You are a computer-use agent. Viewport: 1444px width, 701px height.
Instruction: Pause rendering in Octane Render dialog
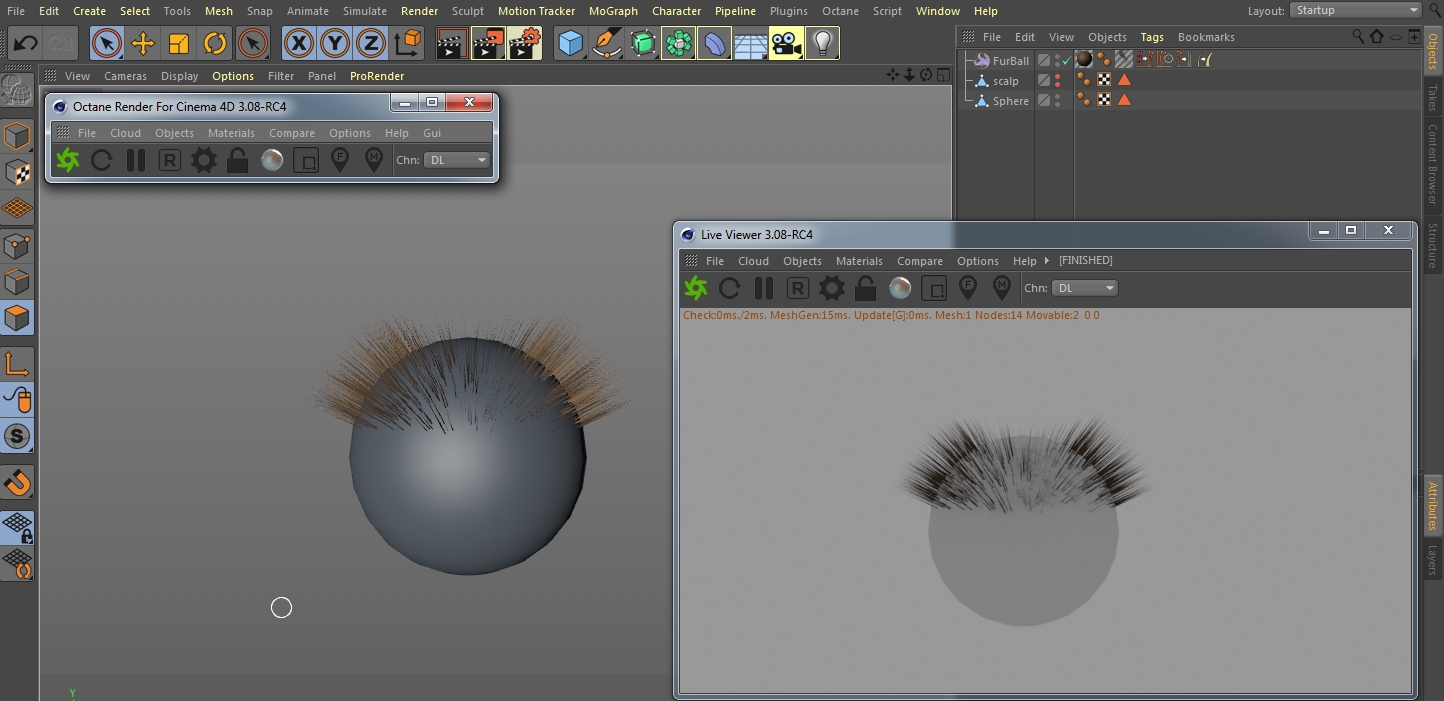click(136, 160)
